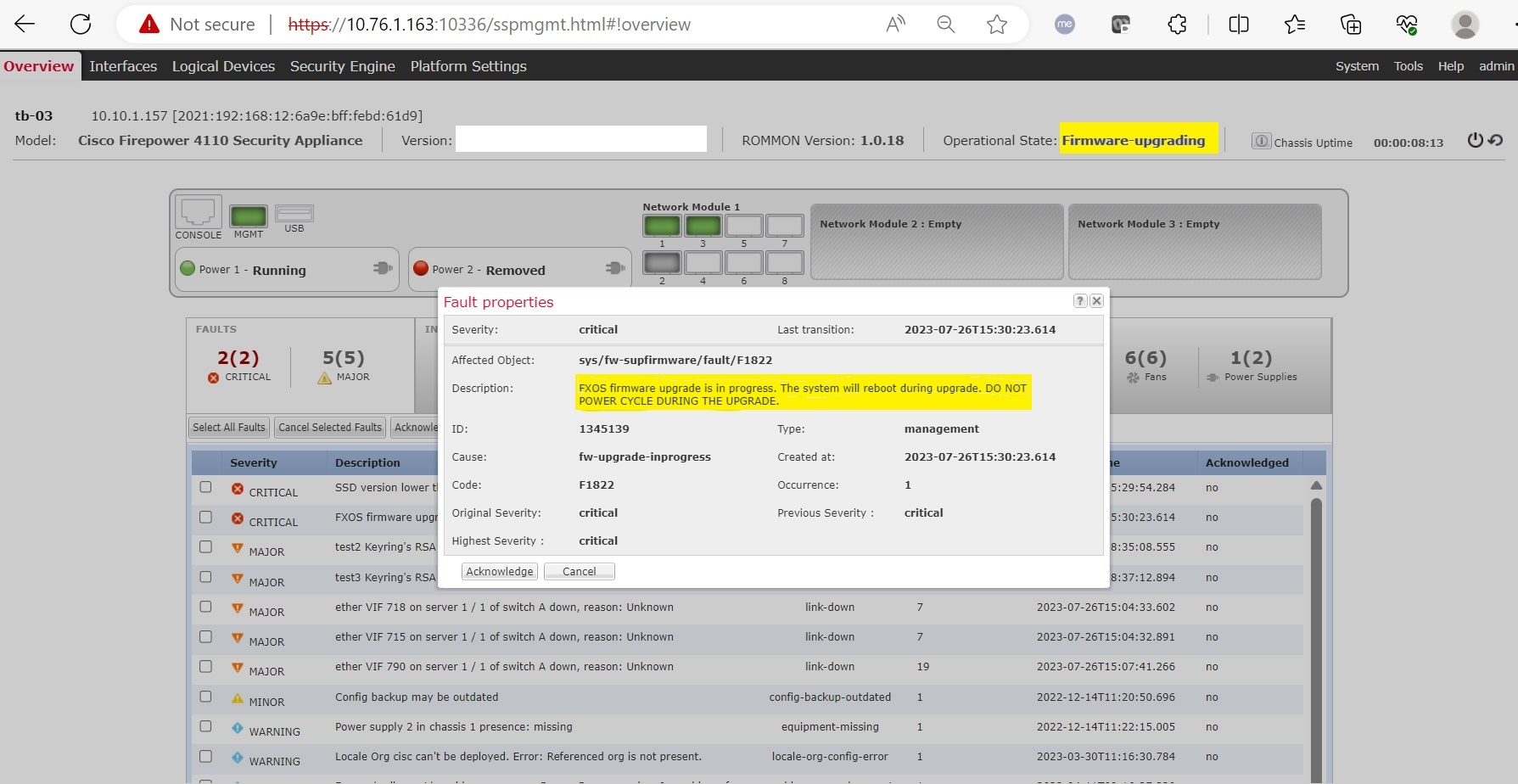This screenshot has height=784, width=1518.
Task: Switch to the Interfaces tab
Action: tap(123, 66)
